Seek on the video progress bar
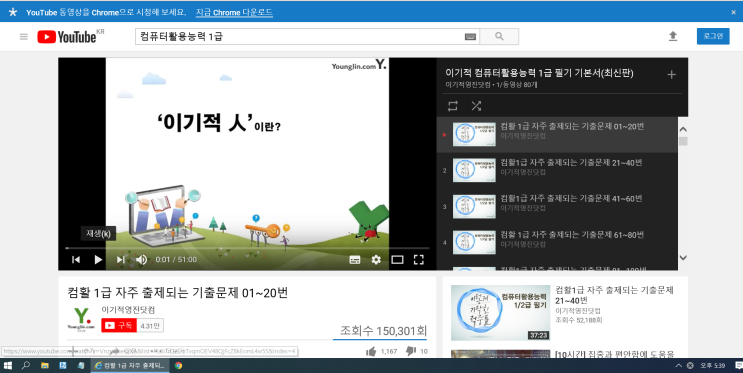The width and height of the screenshot is (743, 373). (x=247, y=248)
